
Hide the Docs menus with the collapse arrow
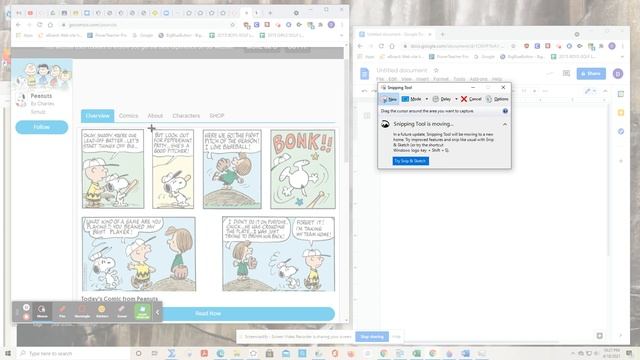[605, 91]
